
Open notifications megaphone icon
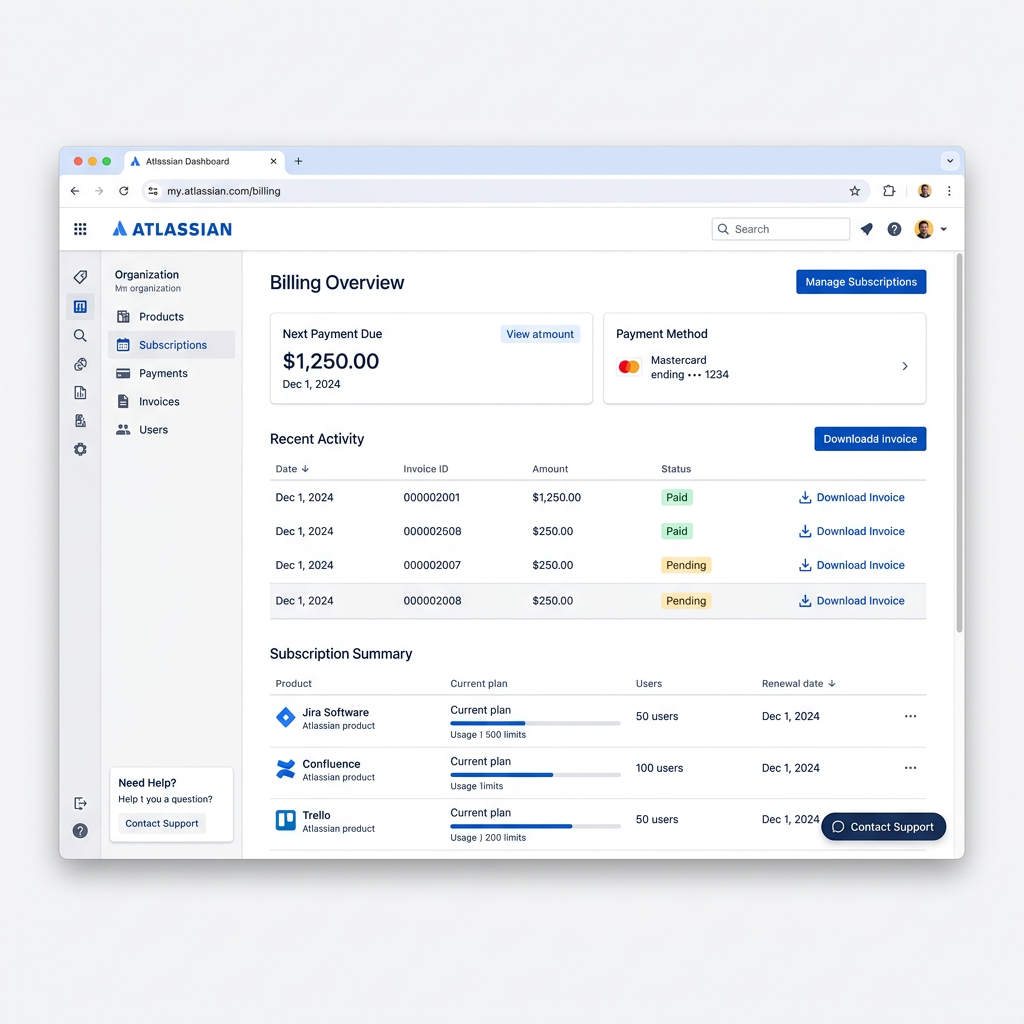pyautogui.click(x=867, y=229)
